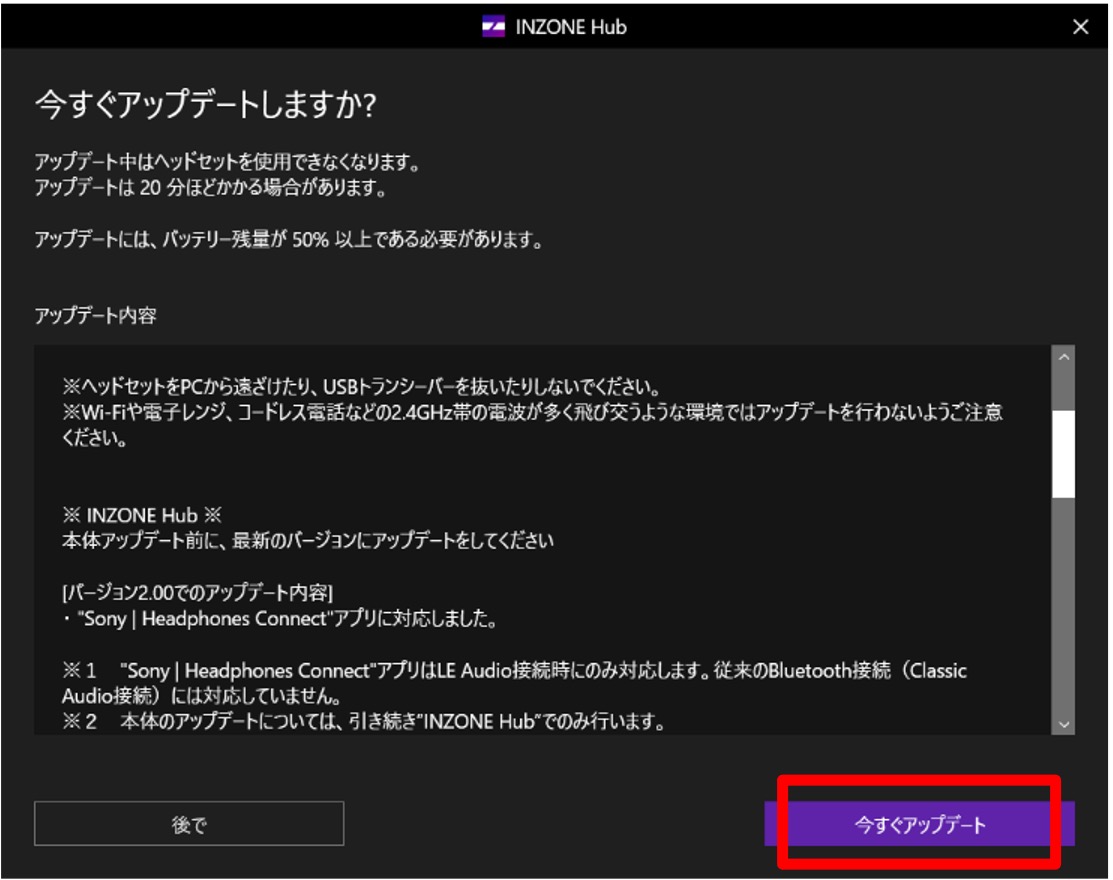Click the scrollbar up arrow in update notes
This screenshot has width=1113, height=880.
coord(1063,357)
